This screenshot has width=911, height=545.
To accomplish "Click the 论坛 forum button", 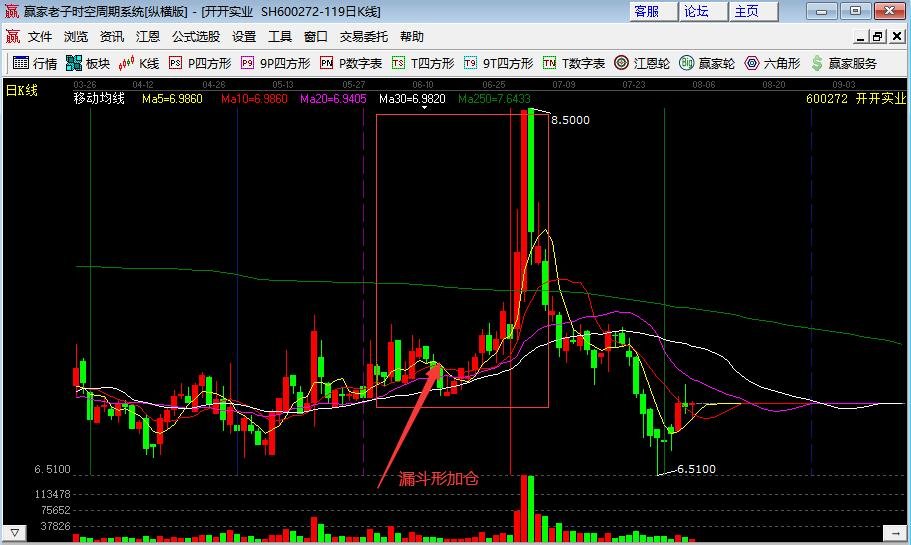I will 703,12.
